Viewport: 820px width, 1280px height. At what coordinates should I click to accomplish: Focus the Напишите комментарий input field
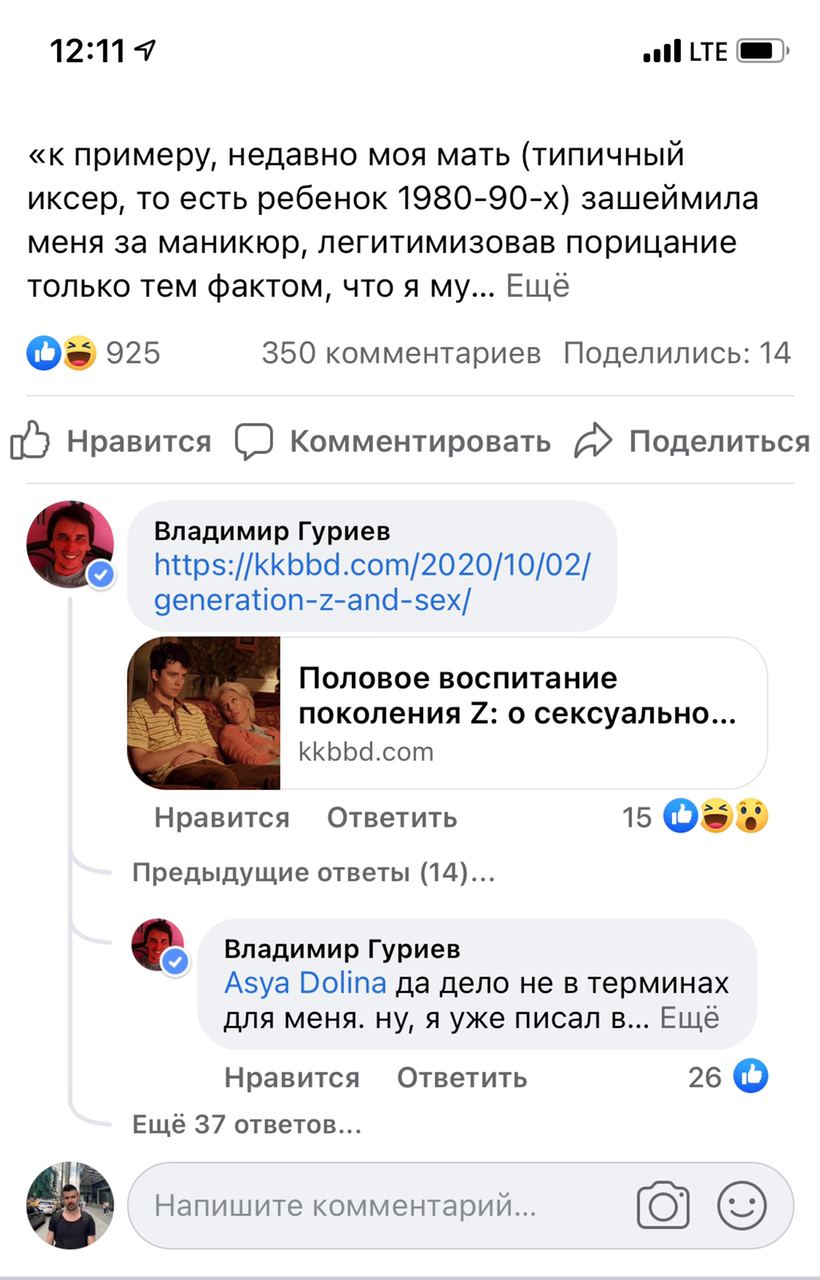coord(380,1205)
